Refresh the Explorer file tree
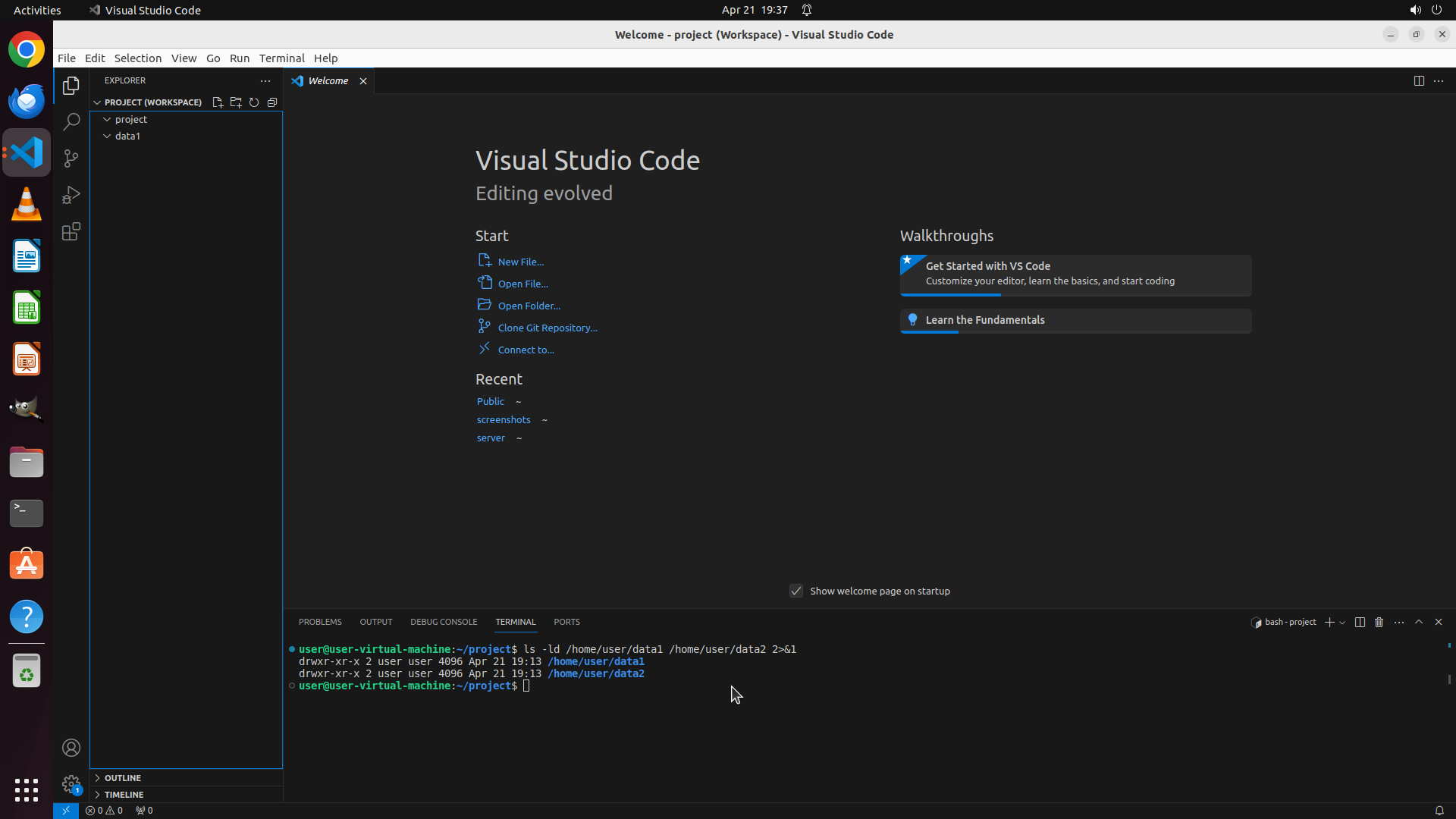 pos(254,102)
